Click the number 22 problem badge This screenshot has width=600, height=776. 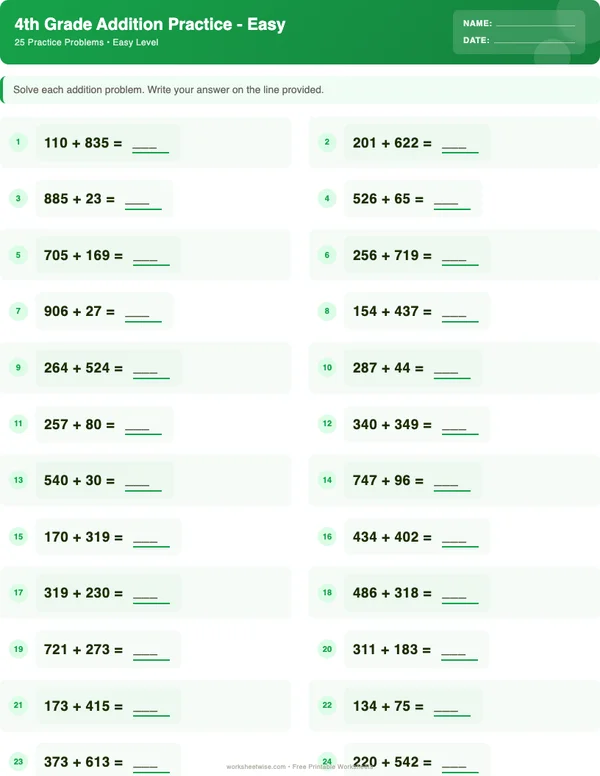[x=327, y=705]
